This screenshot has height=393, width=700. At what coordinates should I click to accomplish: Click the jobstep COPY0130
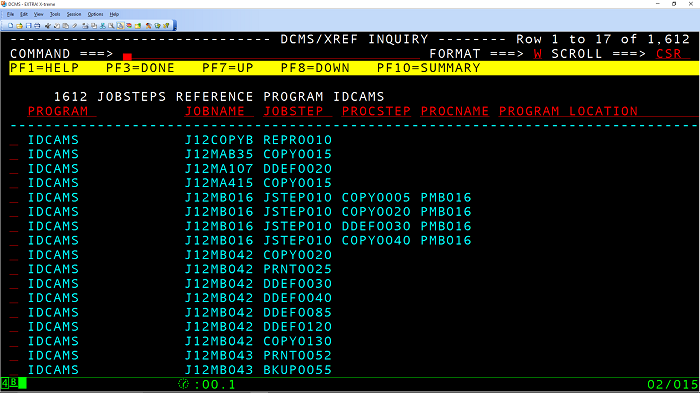coord(297,341)
